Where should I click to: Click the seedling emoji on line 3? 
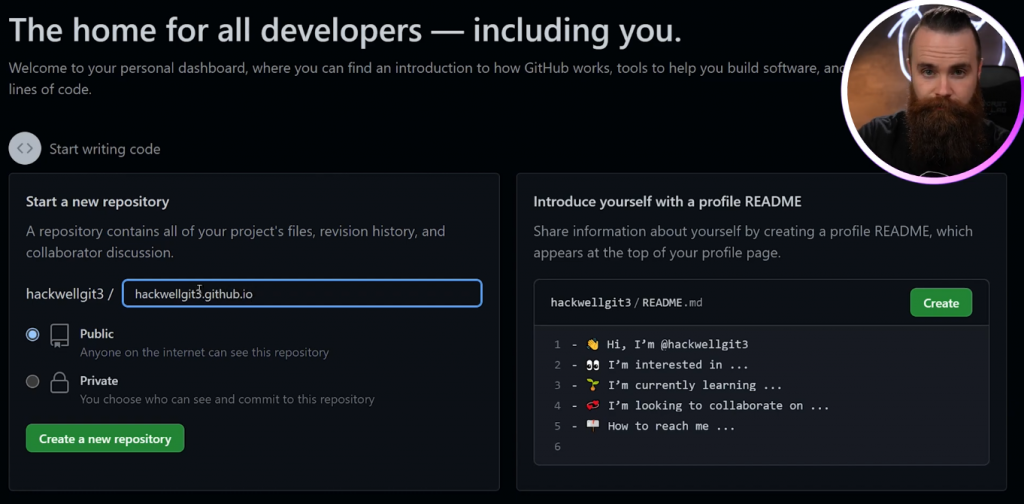[592, 385]
